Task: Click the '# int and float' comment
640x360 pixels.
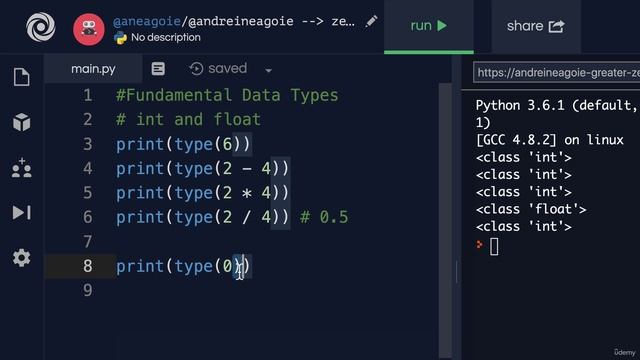Action: coord(188,120)
